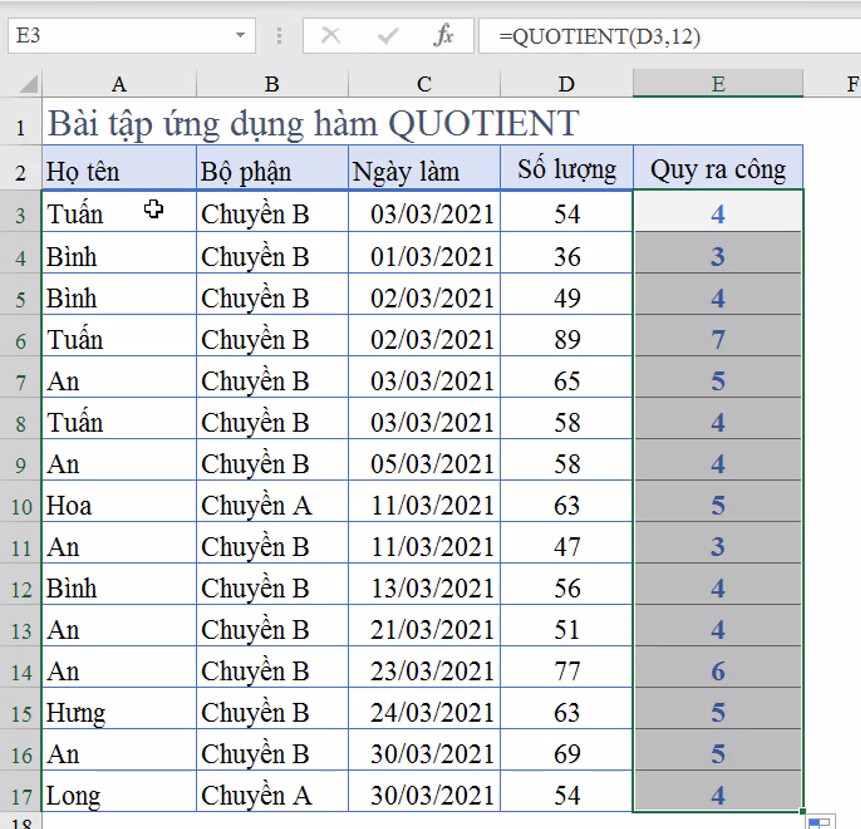Click the Cancel X icon beside formula bar
The image size is (861, 829).
[x=331, y=35]
